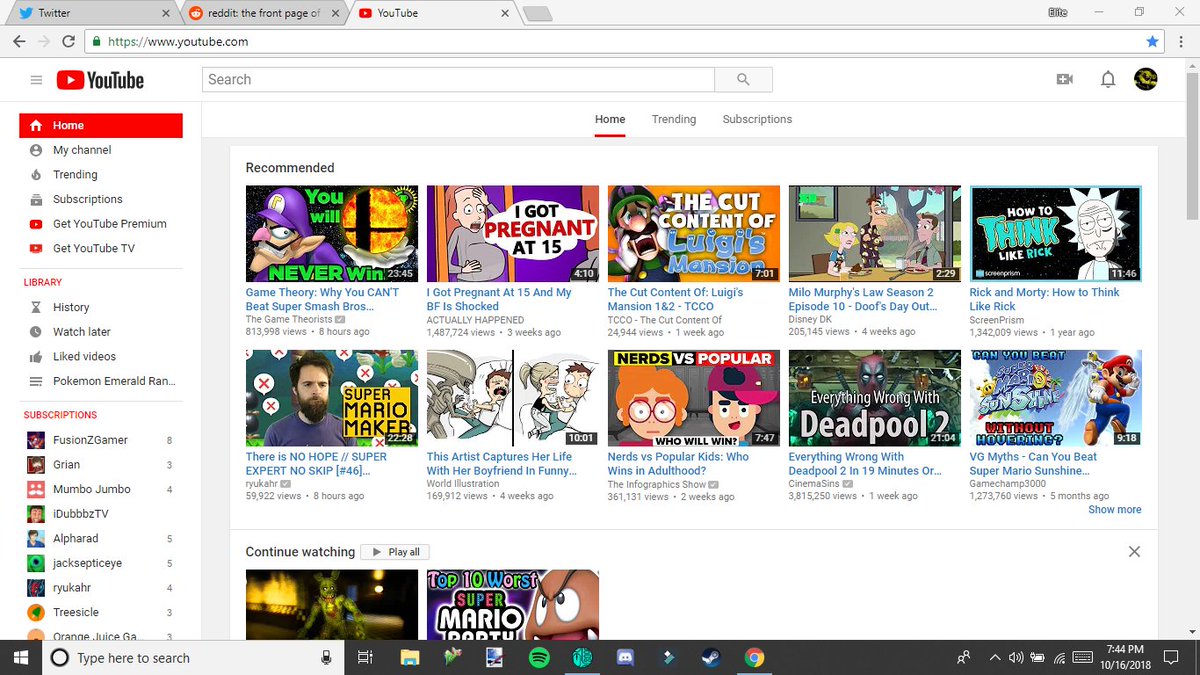Open File Explorer from the taskbar
1200x675 pixels.
409,657
